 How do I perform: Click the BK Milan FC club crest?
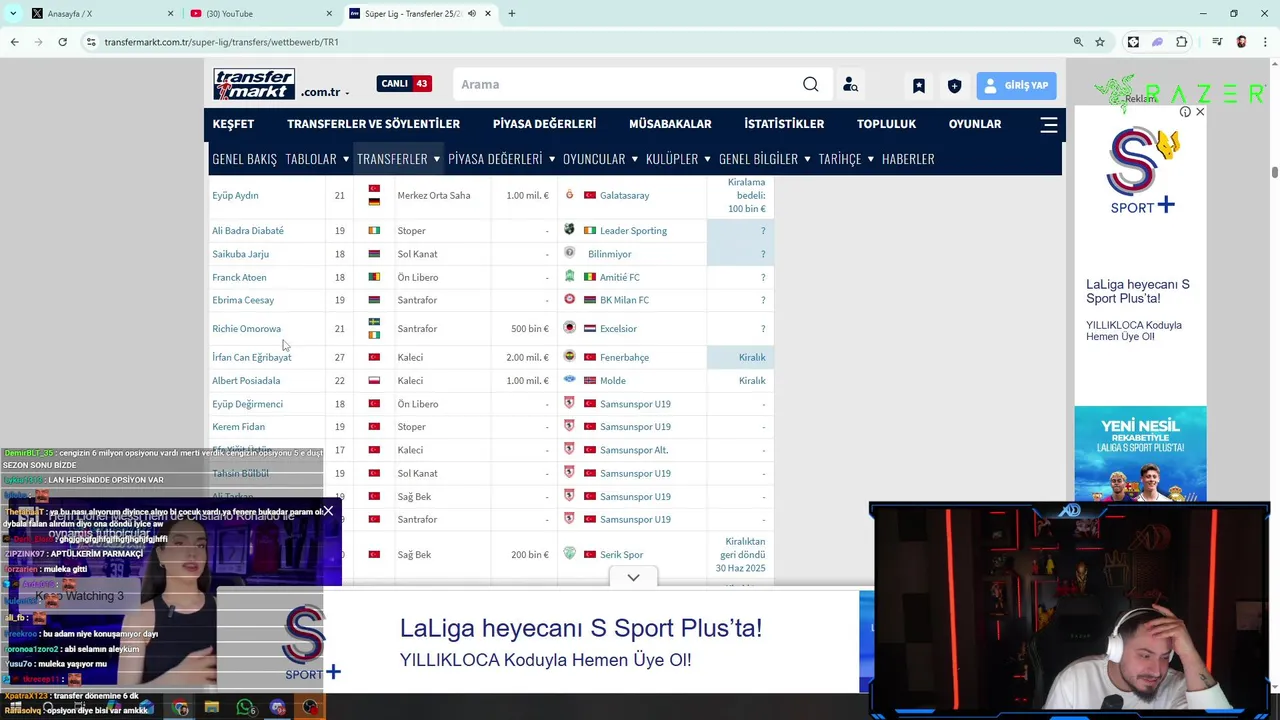[x=570, y=300]
